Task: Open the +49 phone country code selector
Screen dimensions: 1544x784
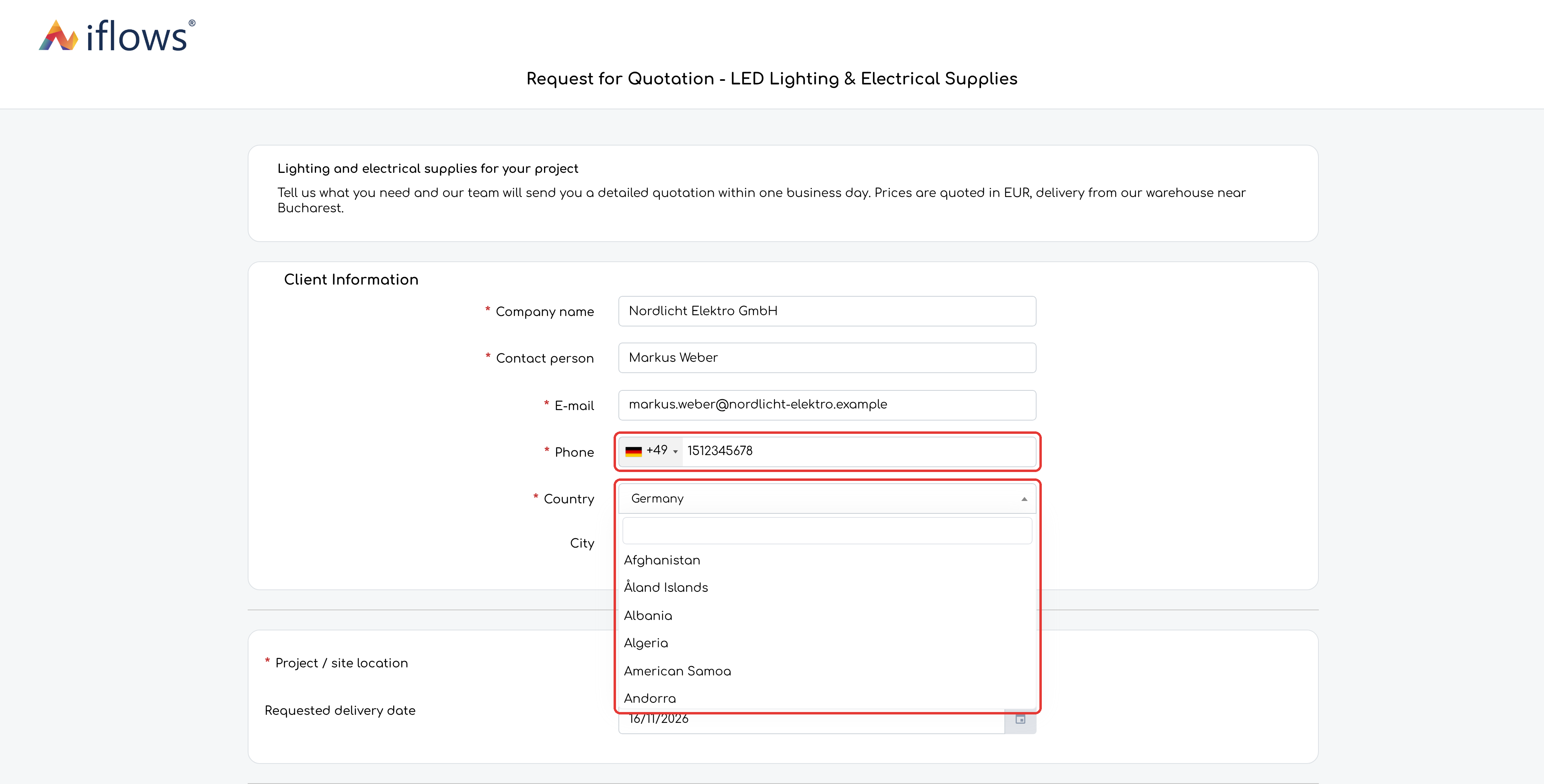Action: click(x=651, y=451)
